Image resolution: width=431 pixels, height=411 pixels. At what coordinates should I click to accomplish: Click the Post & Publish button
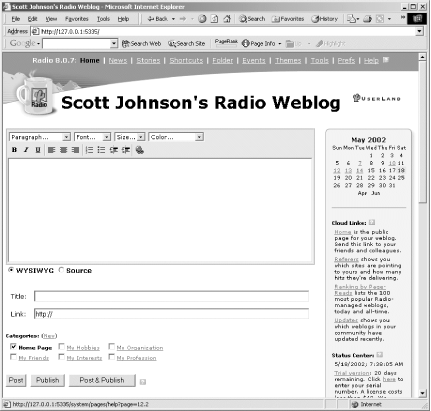tap(102, 380)
